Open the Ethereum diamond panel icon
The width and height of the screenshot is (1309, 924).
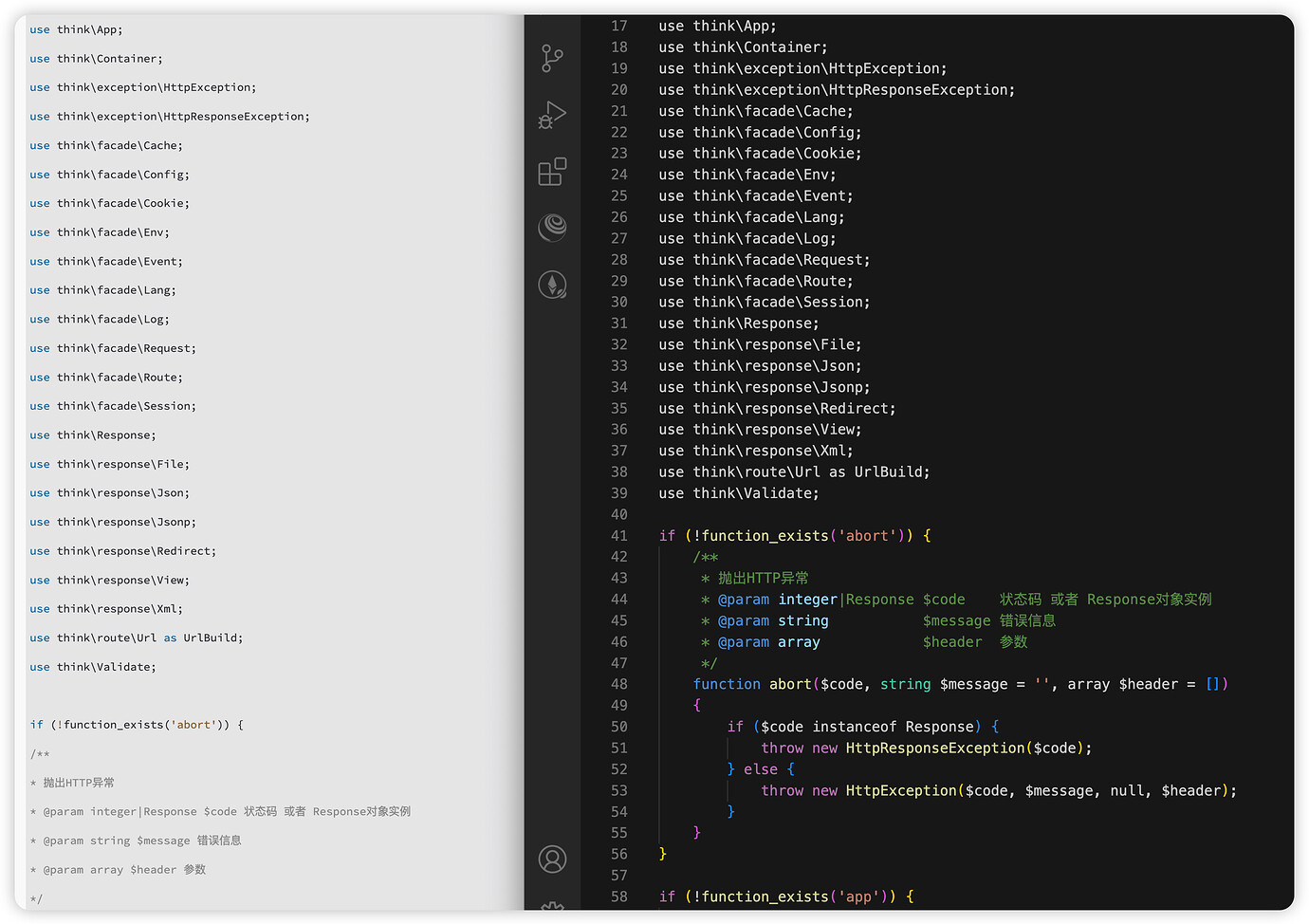552,285
